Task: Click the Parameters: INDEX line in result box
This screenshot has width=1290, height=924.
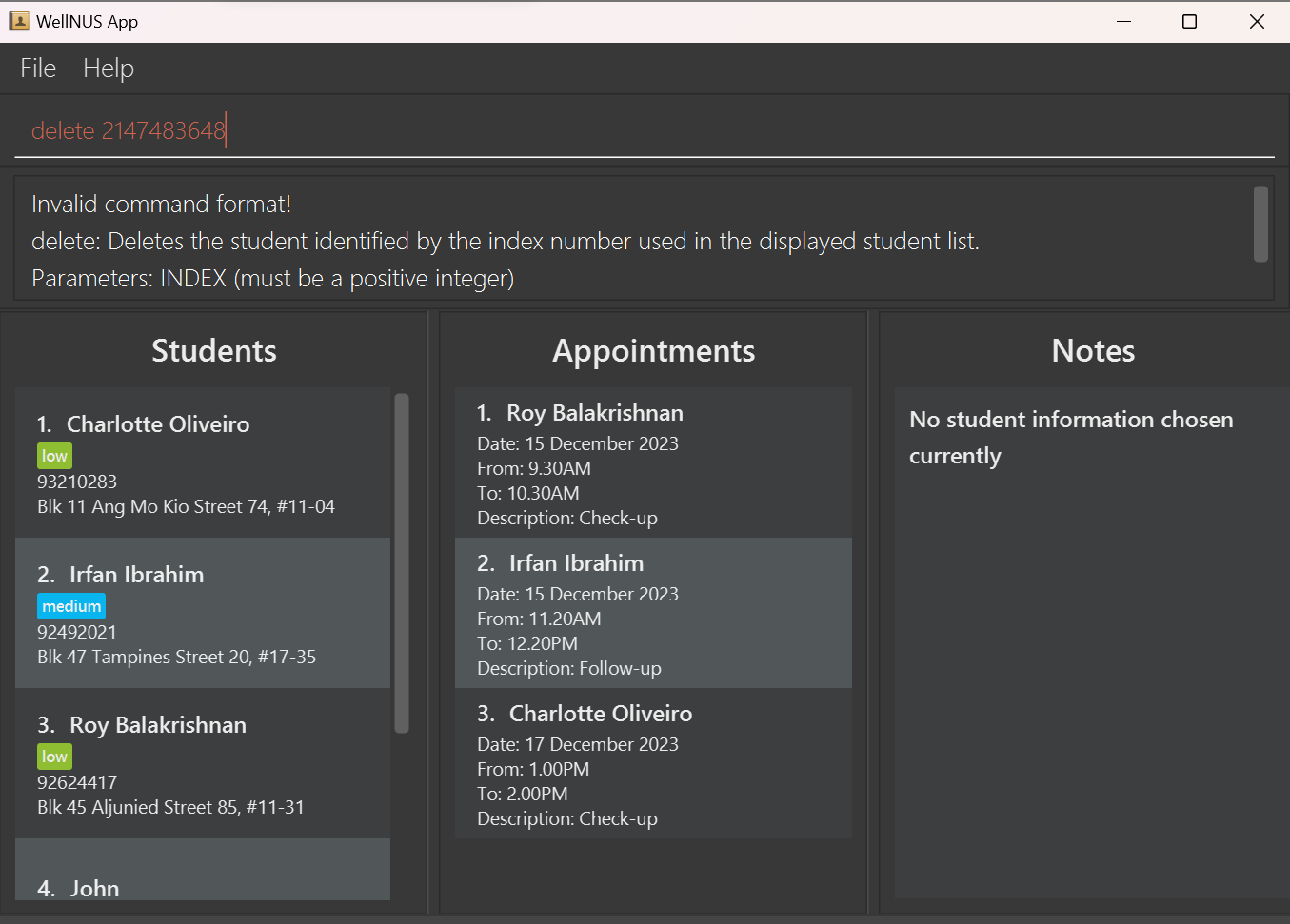Action: pyautogui.click(x=273, y=278)
